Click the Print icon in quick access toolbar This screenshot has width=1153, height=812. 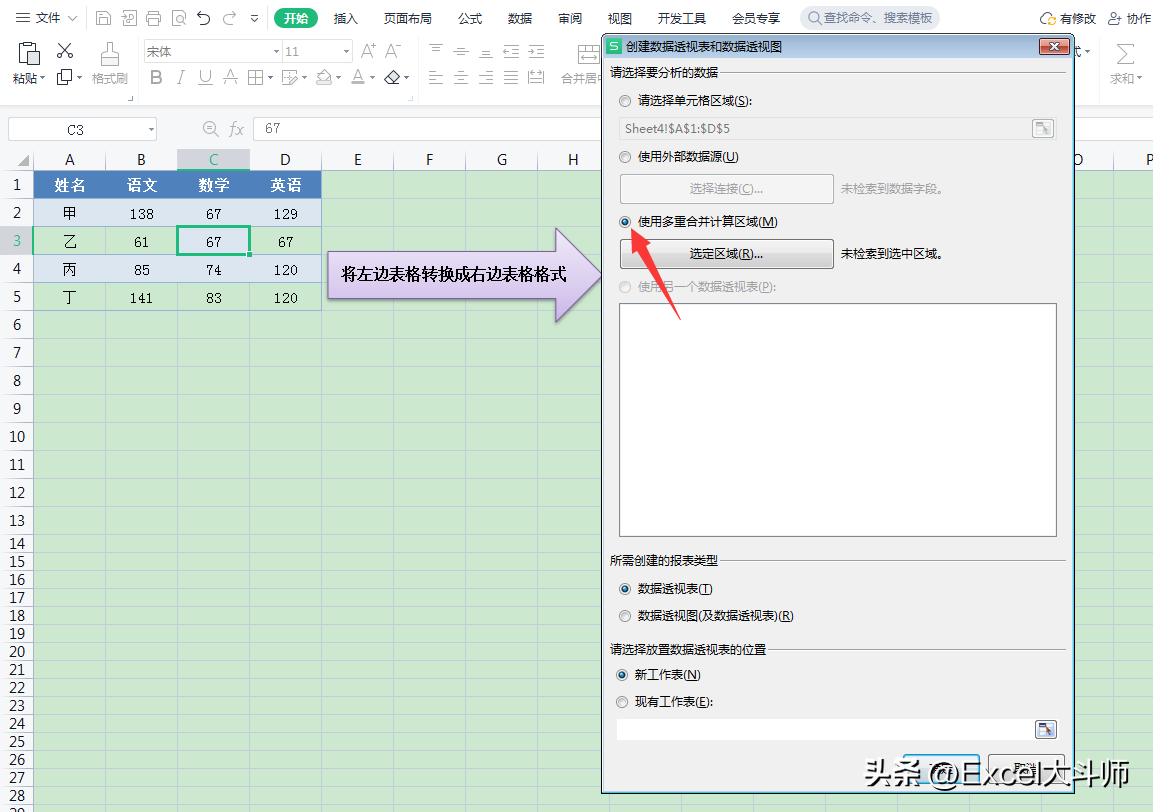pos(154,18)
